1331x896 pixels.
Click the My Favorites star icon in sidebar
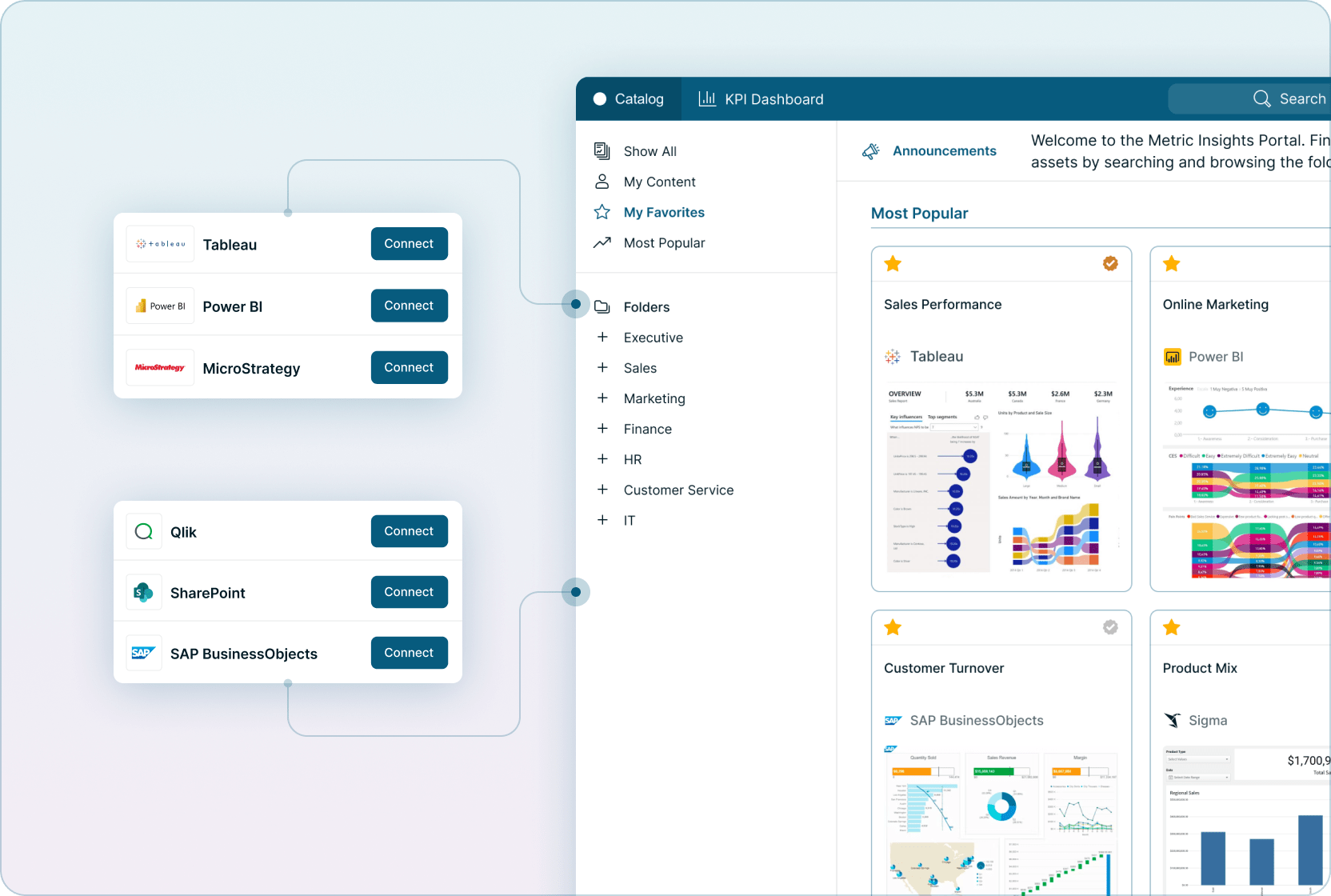(602, 212)
